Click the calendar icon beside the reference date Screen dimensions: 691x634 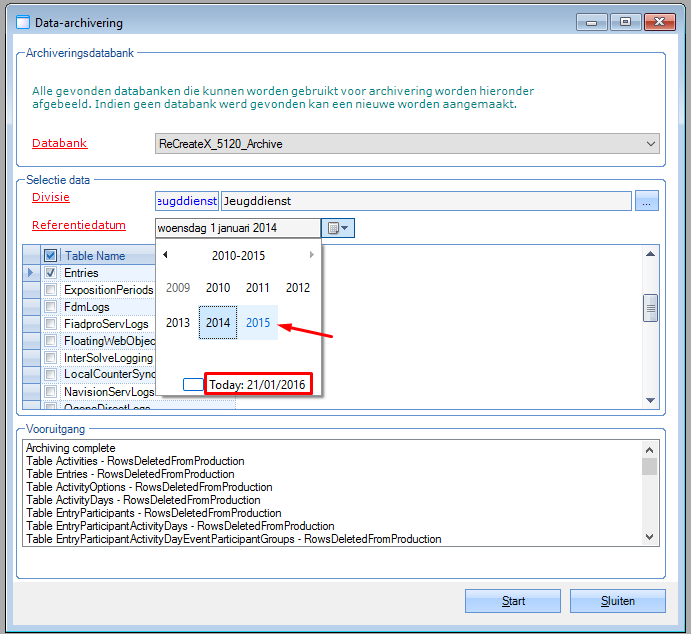pos(338,228)
